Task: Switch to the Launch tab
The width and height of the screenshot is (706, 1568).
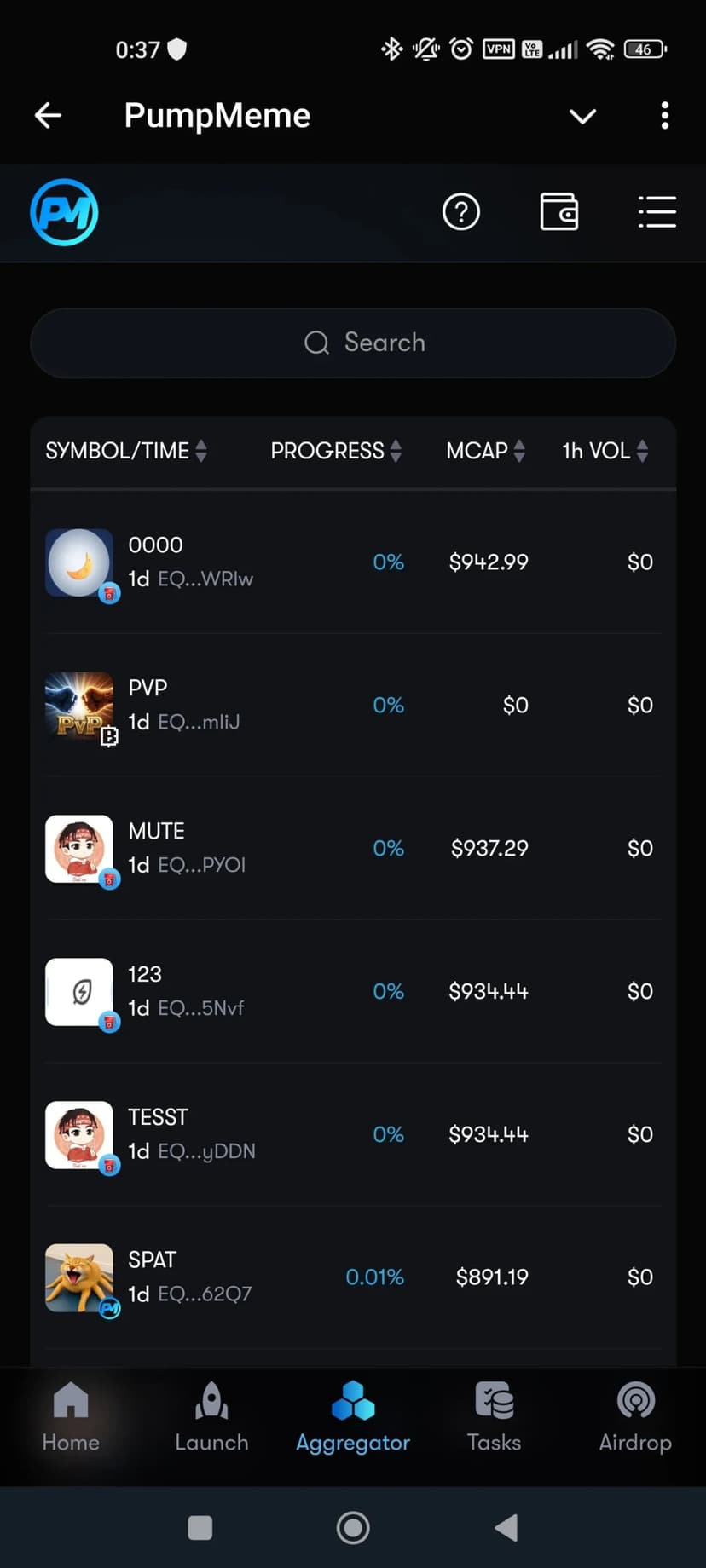Action: [211, 1418]
